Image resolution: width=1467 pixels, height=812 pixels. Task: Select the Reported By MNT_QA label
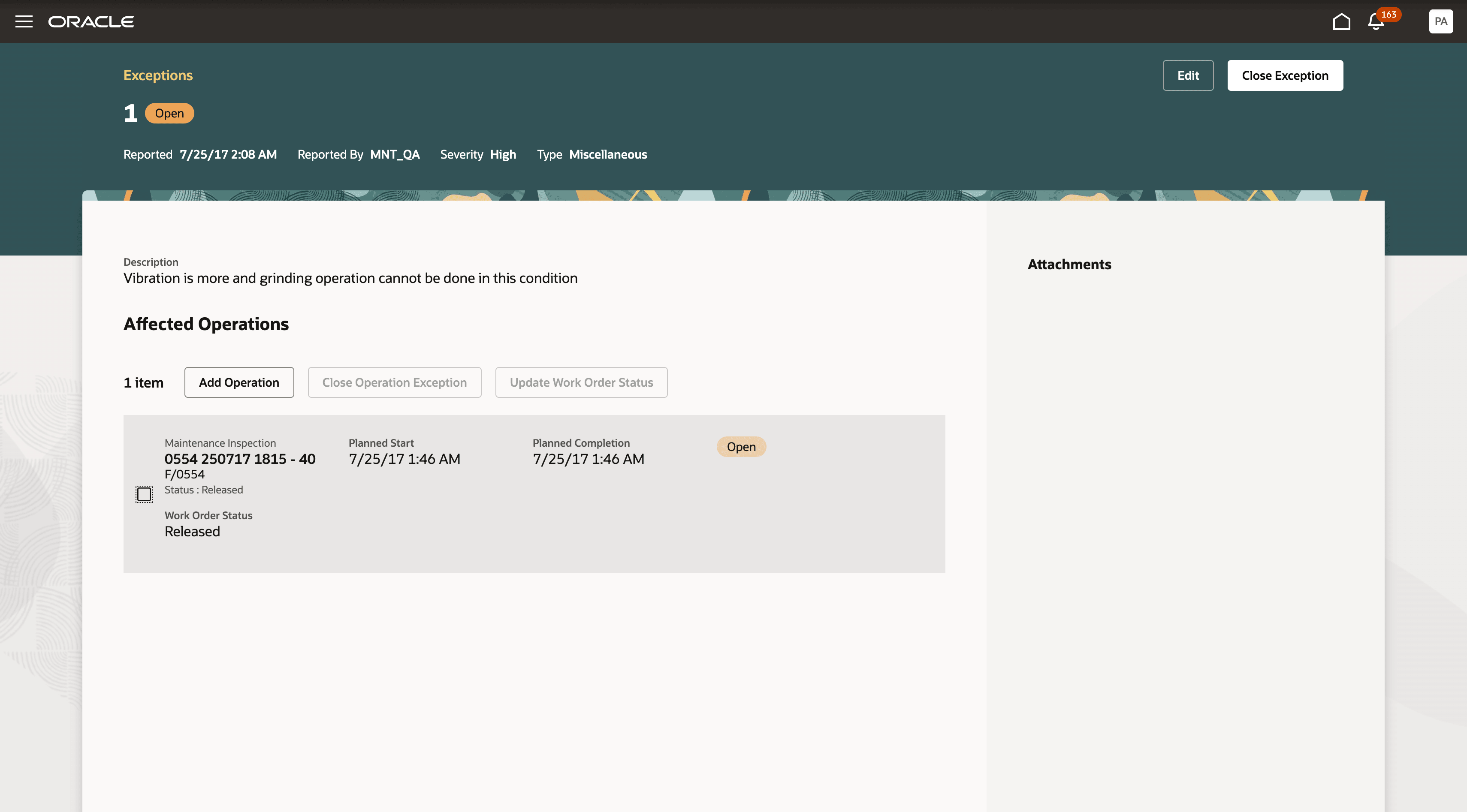tap(395, 154)
